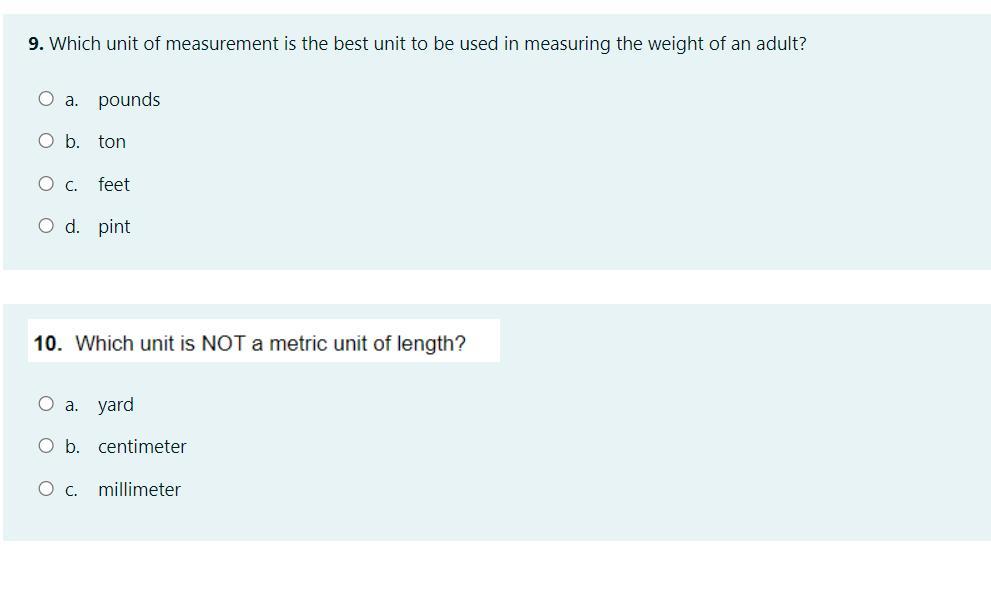Image resolution: width=991 pixels, height=600 pixels.
Task: Choose the centimeter radio button
Action: click(x=46, y=446)
